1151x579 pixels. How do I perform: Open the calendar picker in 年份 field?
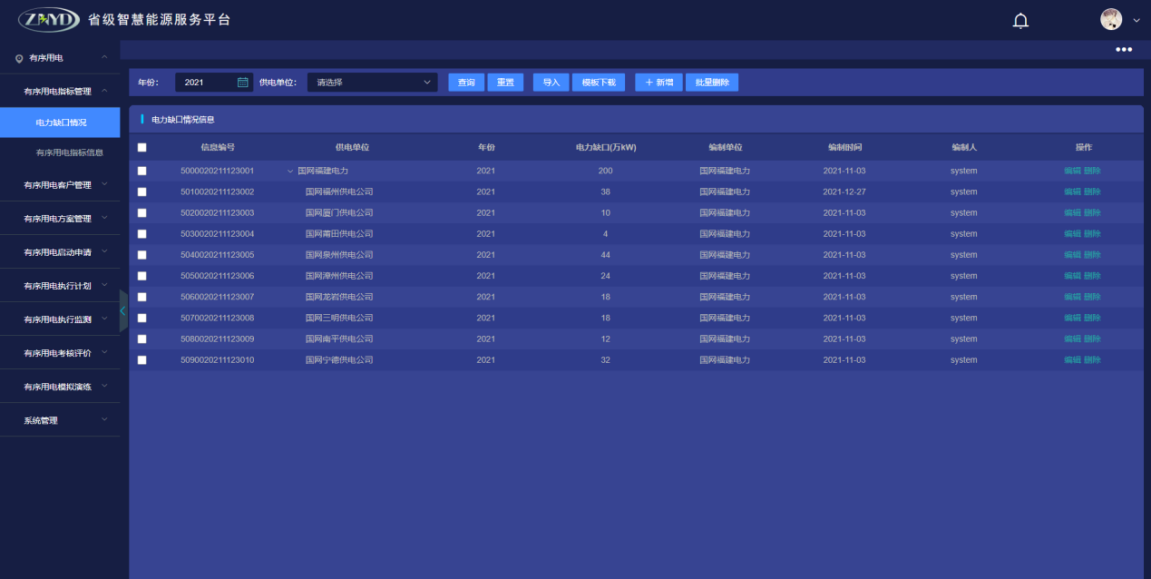tap(243, 82)
